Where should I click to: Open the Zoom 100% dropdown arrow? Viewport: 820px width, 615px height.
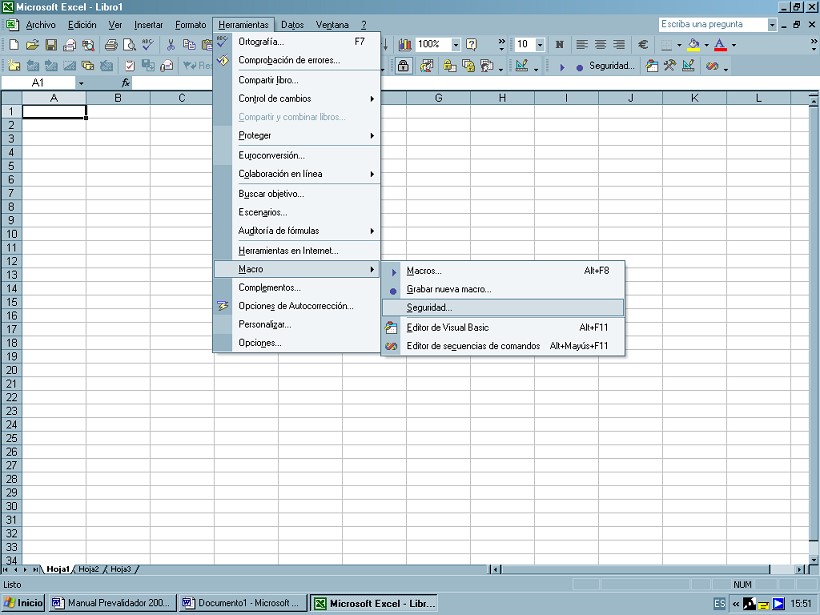click(x=455, y=45)
